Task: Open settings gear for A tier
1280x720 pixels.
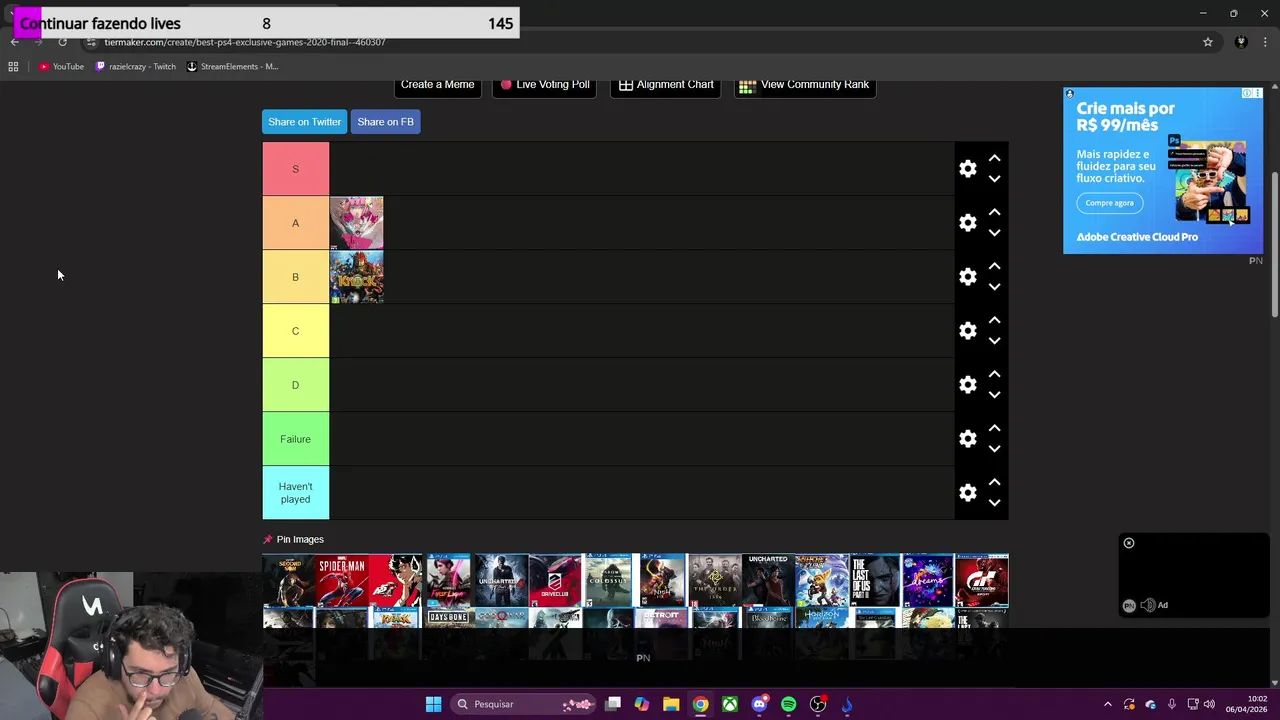Action: (x=967, y=223)
